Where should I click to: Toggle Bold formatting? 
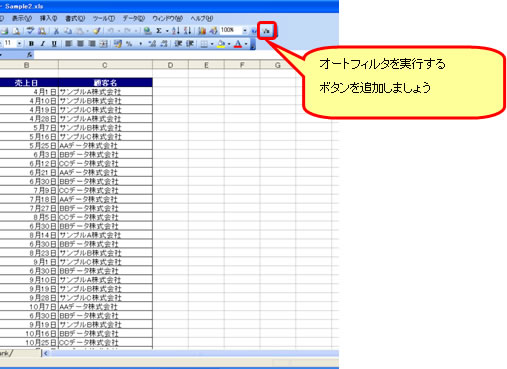(x=31, y=44)
